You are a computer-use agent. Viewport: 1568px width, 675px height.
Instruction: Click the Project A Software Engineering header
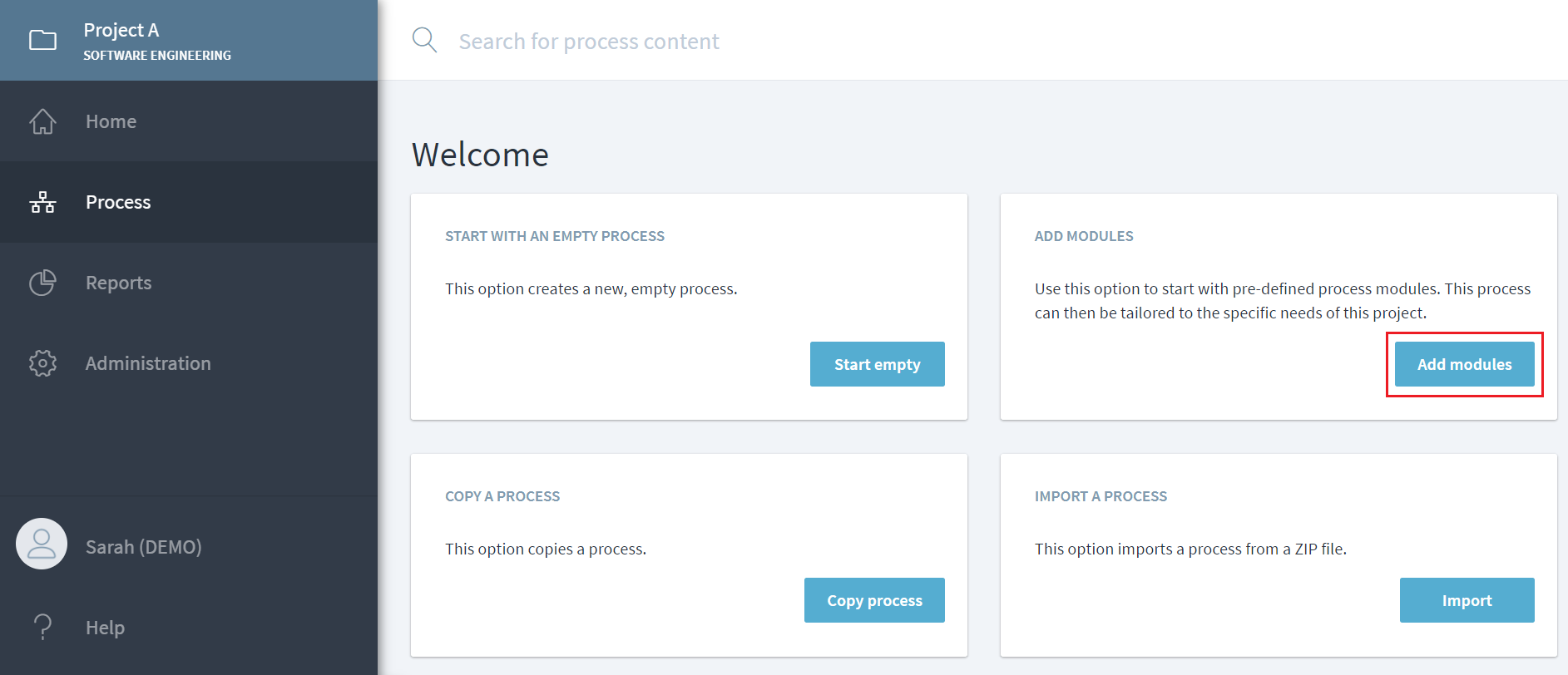point(157,41)
